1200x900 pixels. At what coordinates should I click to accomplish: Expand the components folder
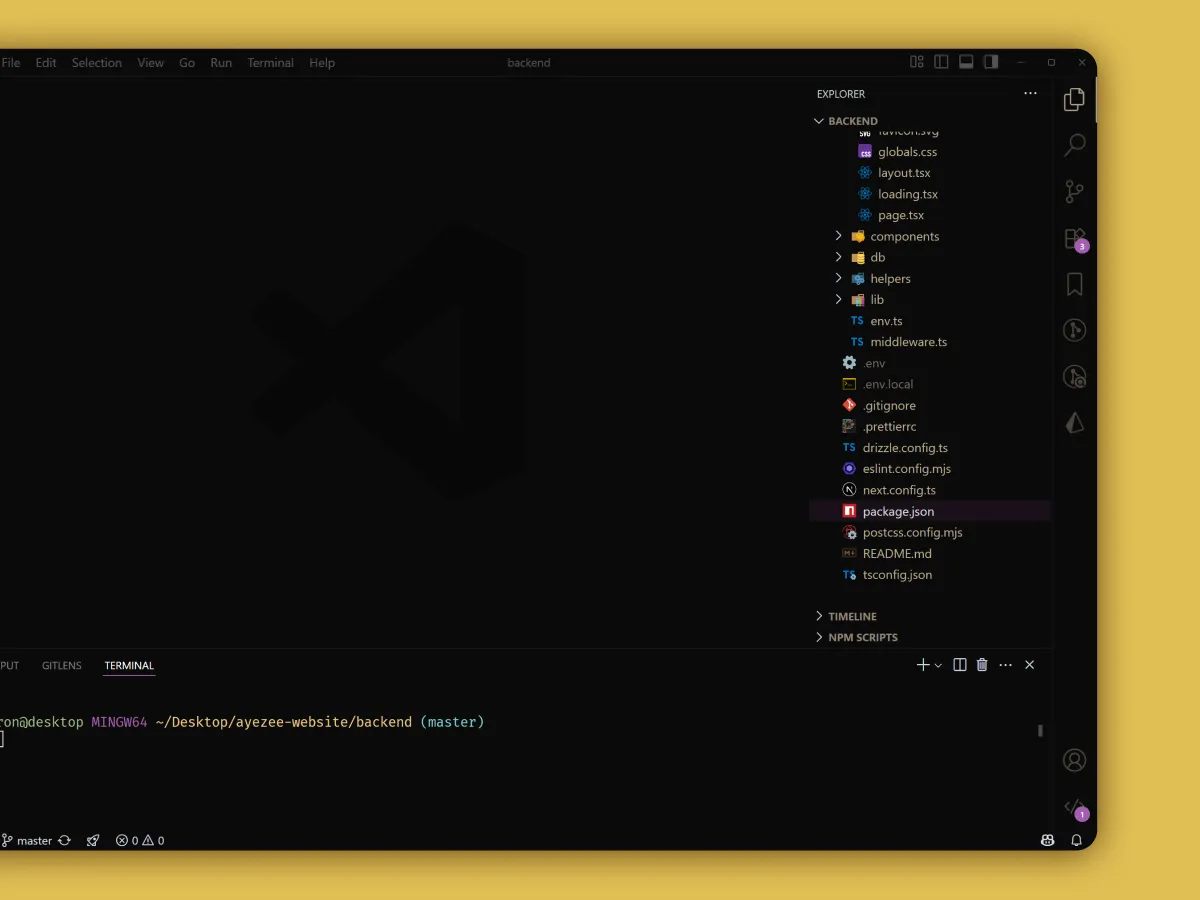click(904, 236)
